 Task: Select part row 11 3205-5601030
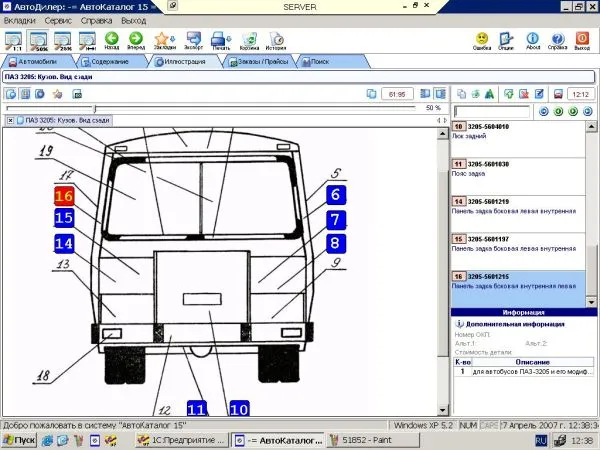518,177
